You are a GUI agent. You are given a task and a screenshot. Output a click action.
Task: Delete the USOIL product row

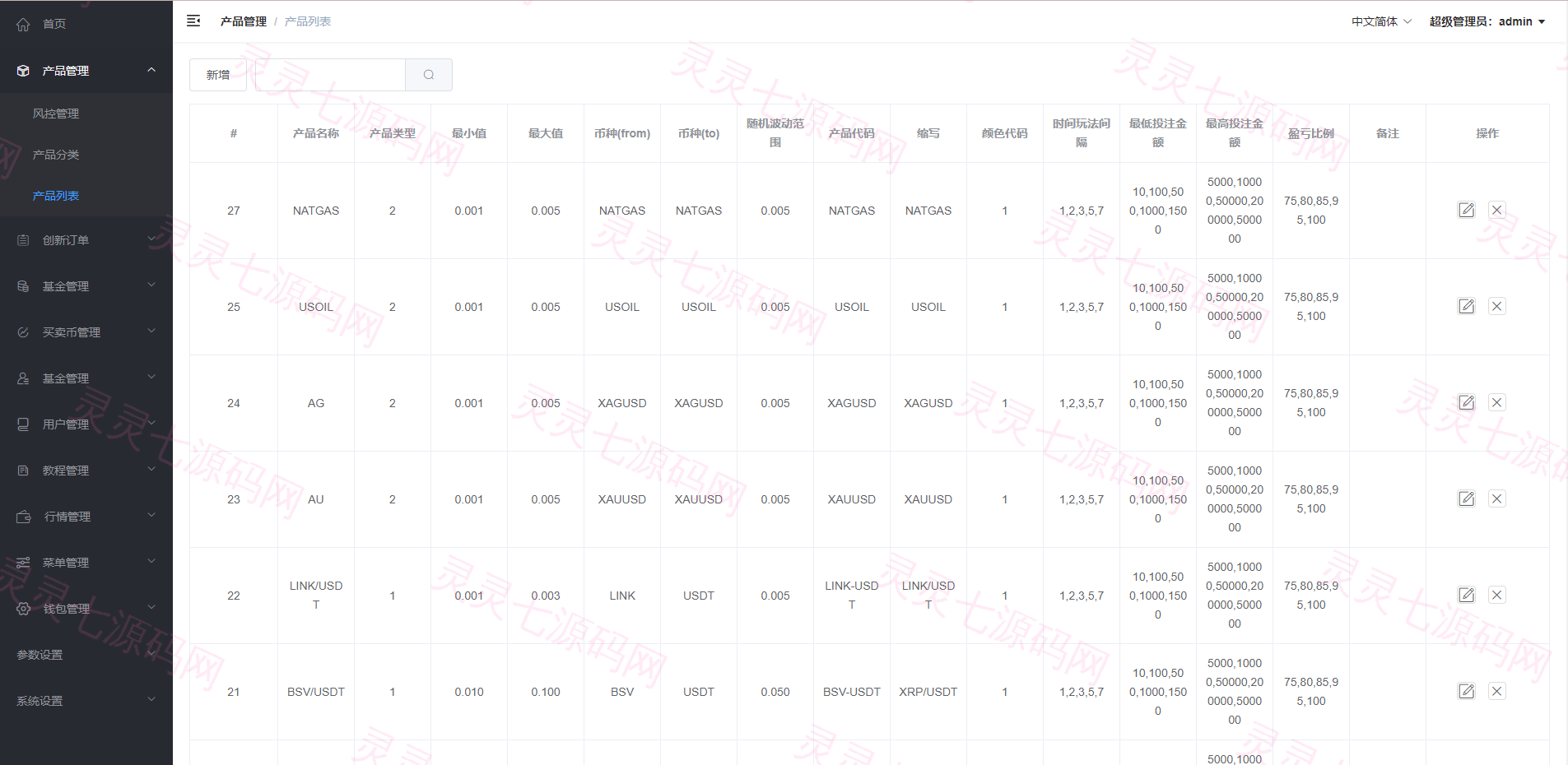[1496, 306]
